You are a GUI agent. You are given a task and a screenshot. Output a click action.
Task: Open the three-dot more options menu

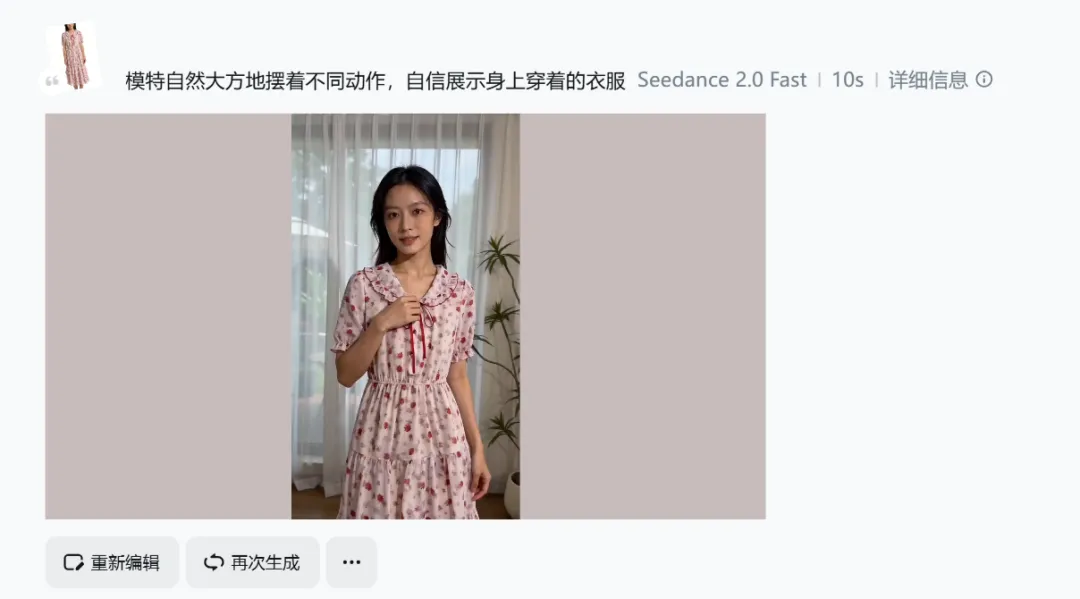(351, 563)
